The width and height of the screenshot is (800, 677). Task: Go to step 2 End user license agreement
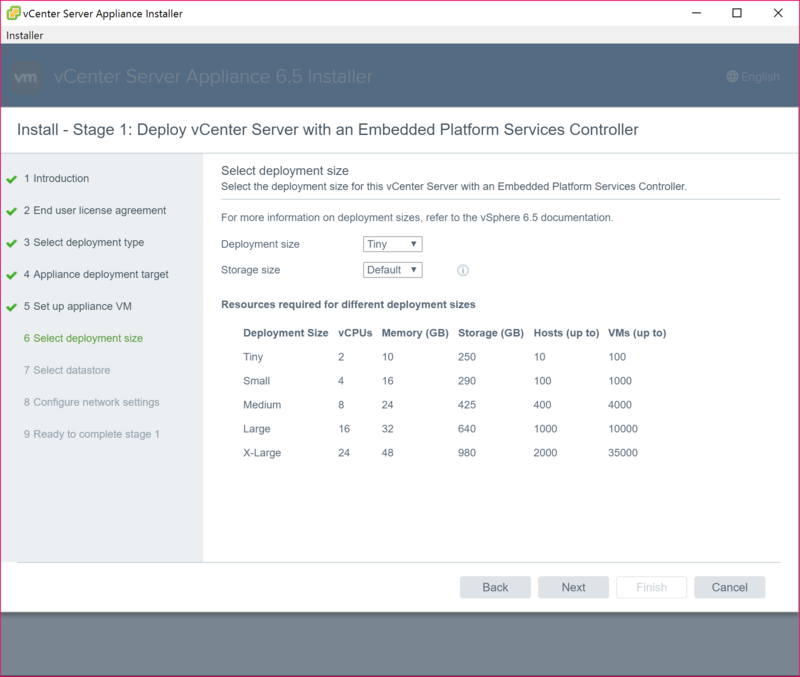click(x=95, y=210)
